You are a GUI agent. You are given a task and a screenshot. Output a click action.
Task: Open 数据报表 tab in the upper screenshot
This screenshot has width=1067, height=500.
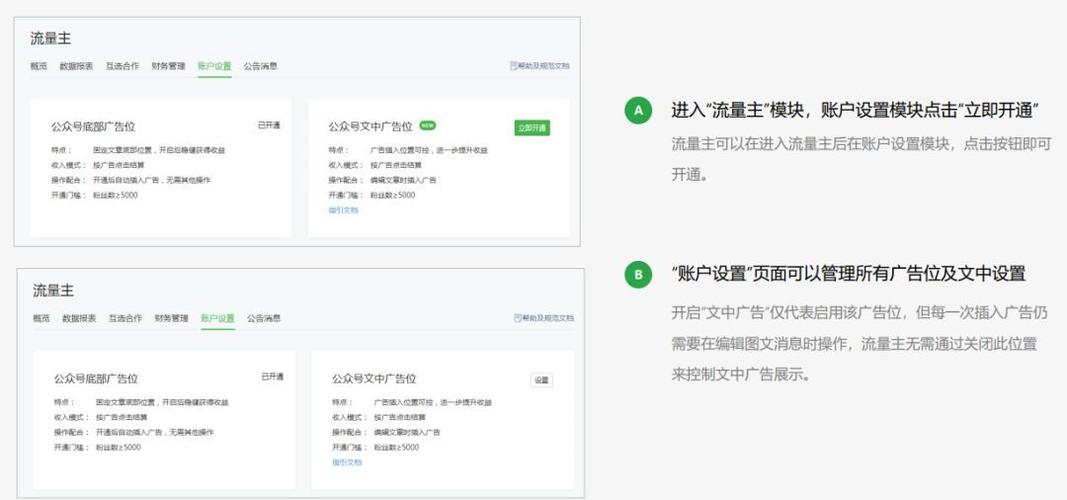coord(76,66)
